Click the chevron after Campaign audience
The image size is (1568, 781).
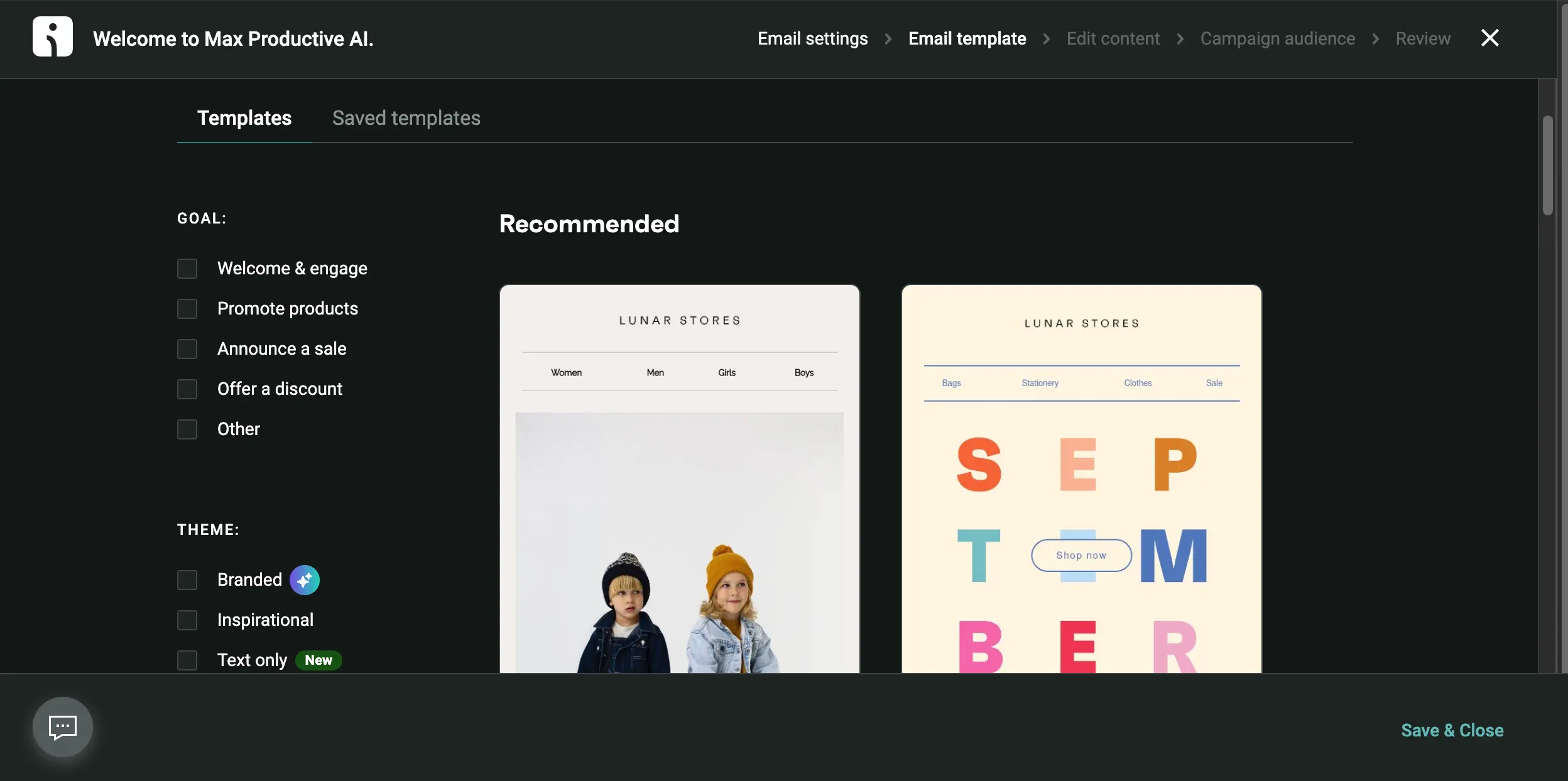(x=1376, y=39)
